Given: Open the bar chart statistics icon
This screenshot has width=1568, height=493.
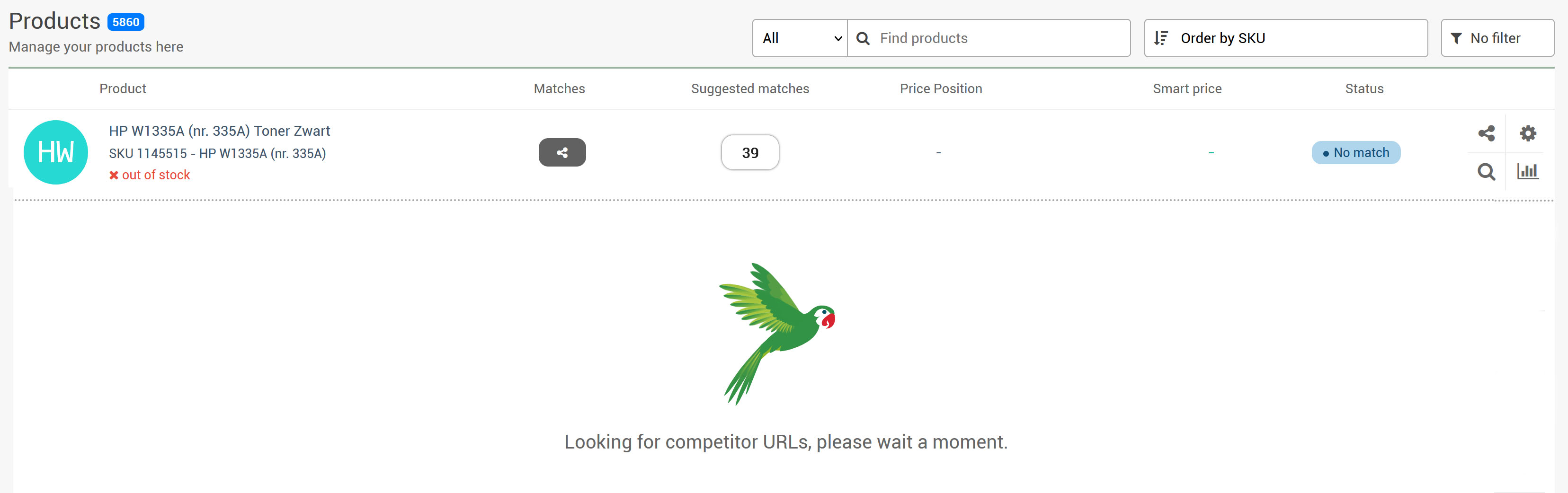Looking at the screenshot, I should click(x=1527, y=172).
